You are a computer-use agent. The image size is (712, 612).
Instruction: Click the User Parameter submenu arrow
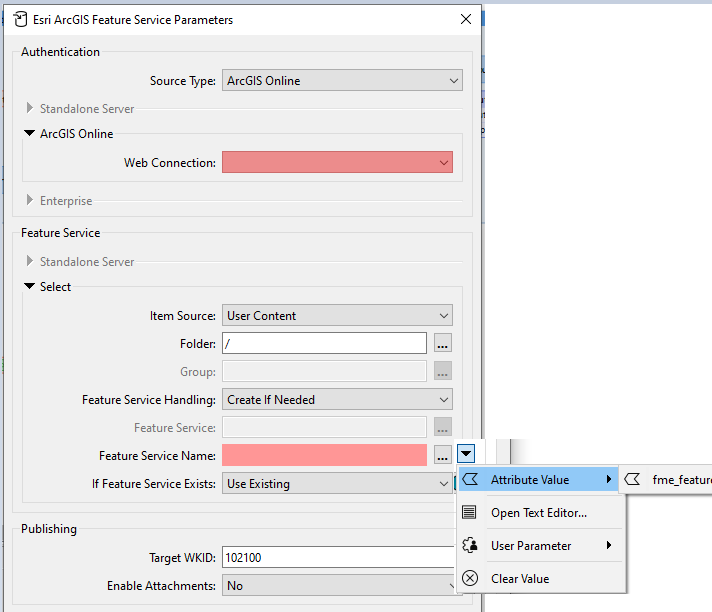click(609, 545)
